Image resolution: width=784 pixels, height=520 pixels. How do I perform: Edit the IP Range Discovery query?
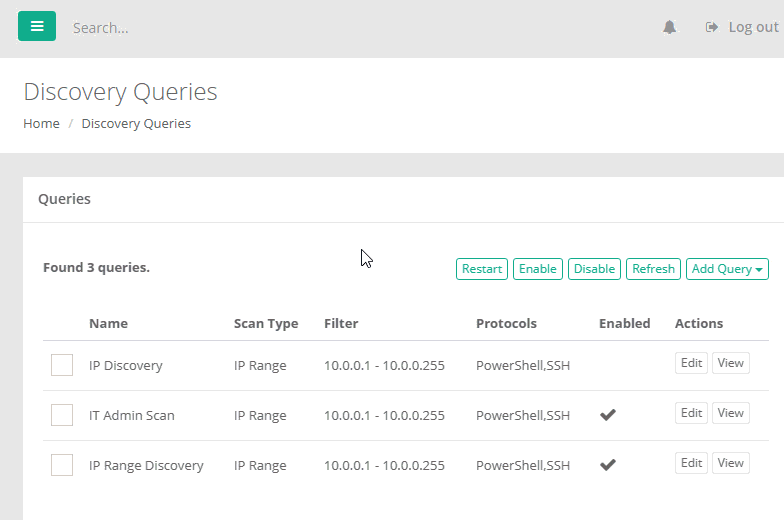[x=691, y=463]
